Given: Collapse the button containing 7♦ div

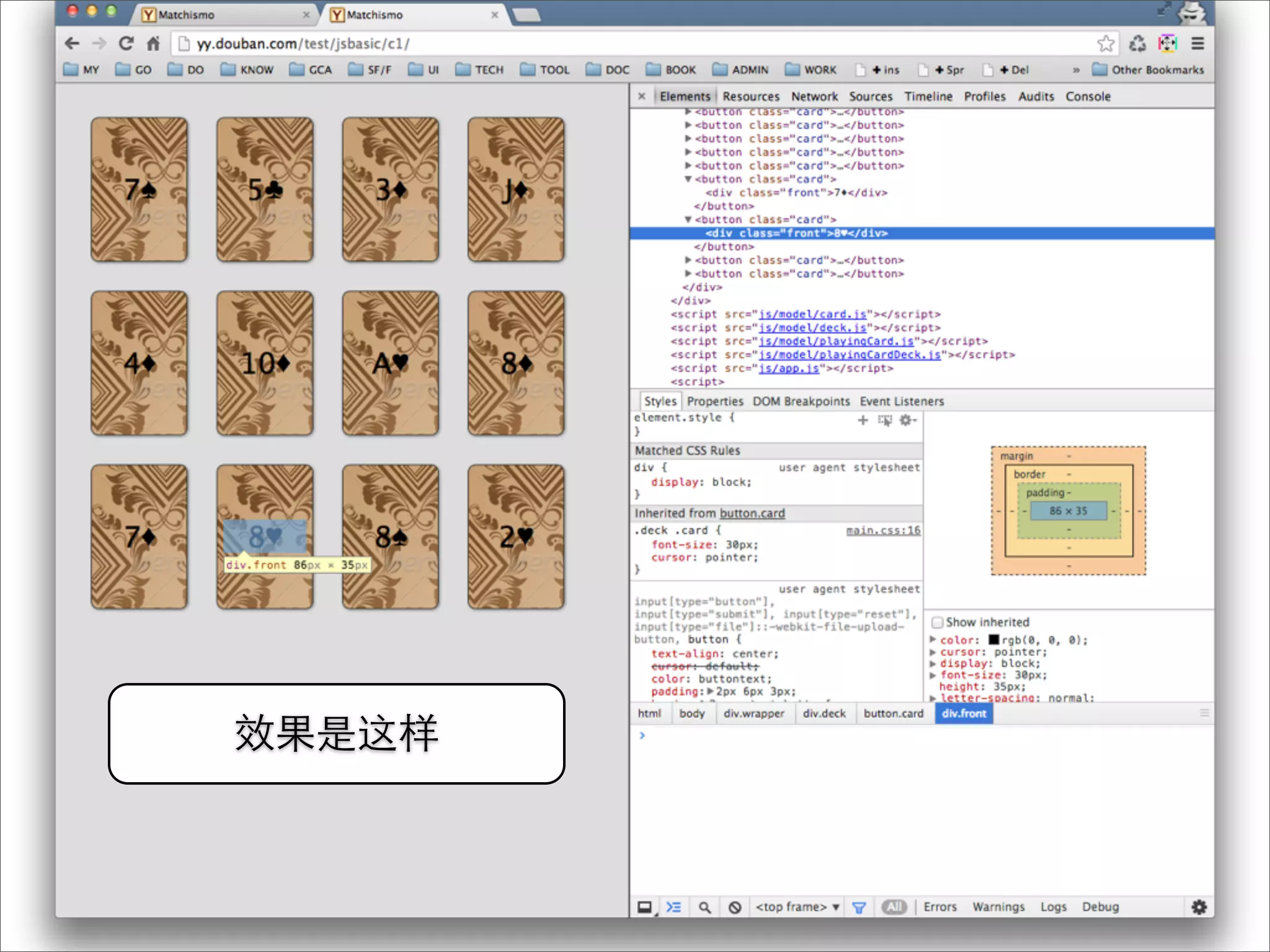Looking at the screenshot, I should pyautogui.click(x=688, y=179).
